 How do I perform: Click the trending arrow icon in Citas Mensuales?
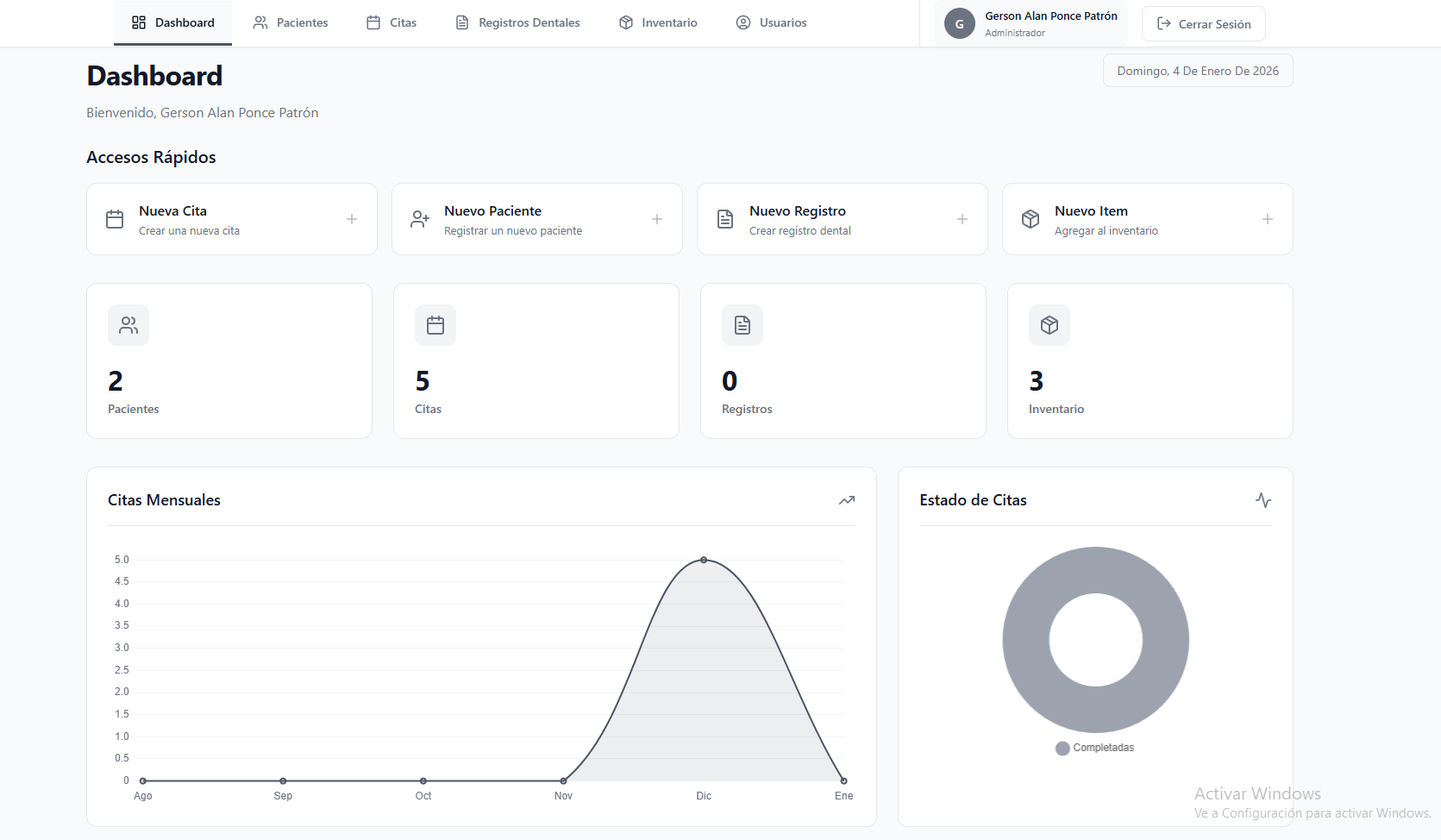tap(847, 500)
